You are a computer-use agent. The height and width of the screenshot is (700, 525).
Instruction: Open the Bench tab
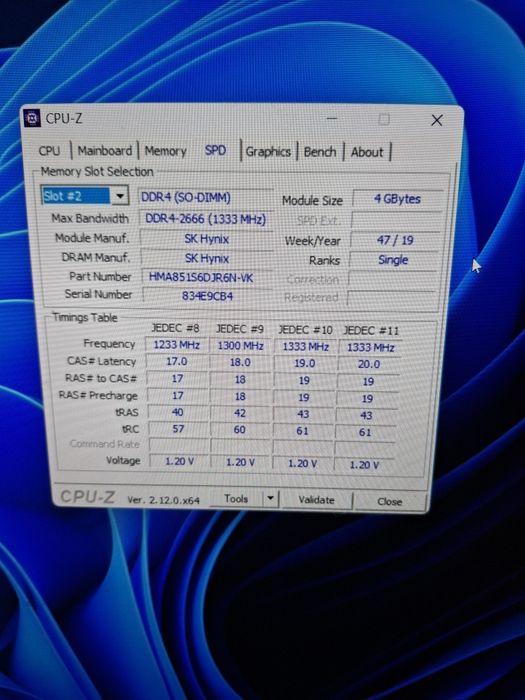tap(320, 152)
